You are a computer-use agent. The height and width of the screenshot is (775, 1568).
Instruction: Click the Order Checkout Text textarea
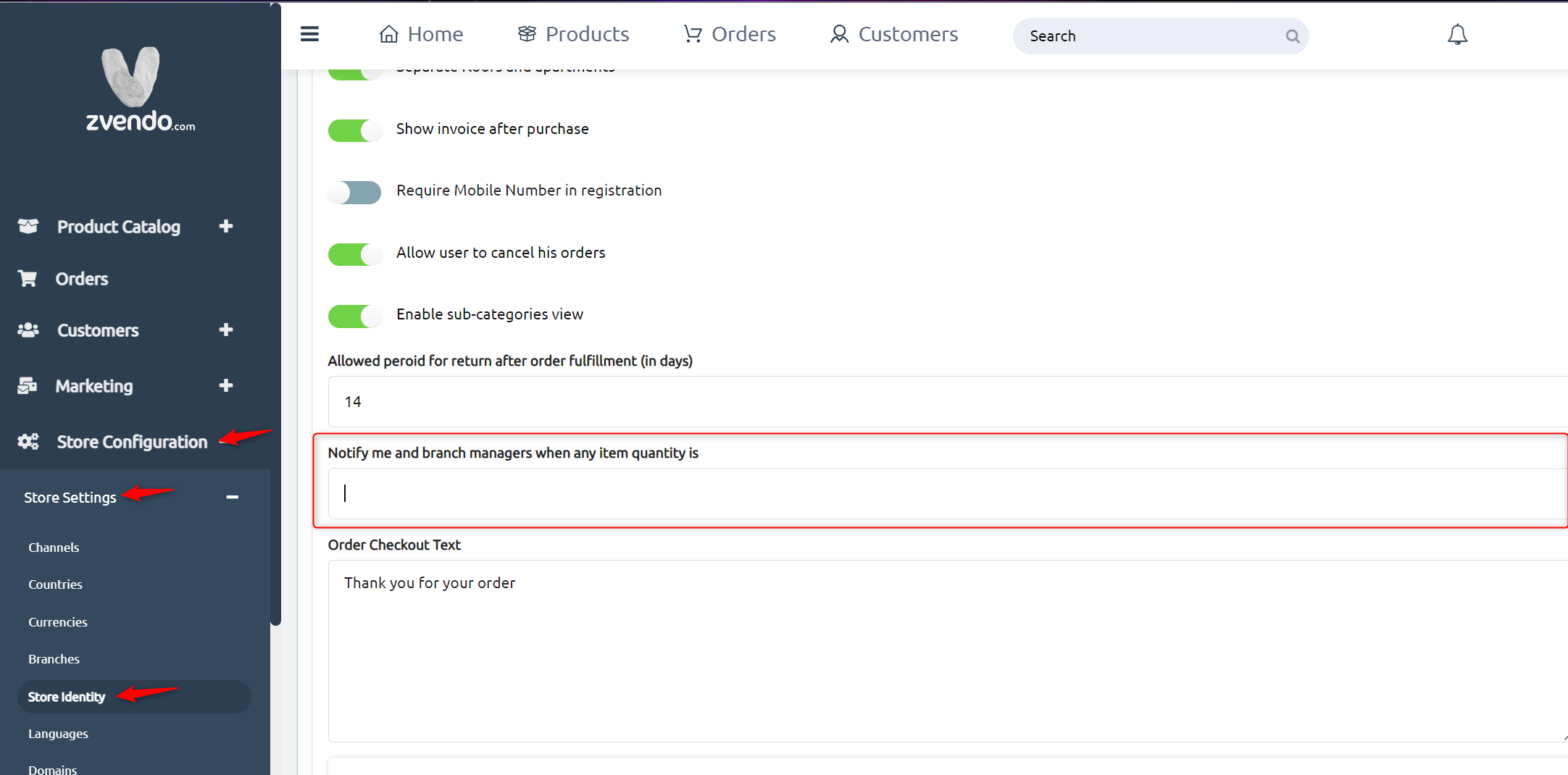pos(948,651)
